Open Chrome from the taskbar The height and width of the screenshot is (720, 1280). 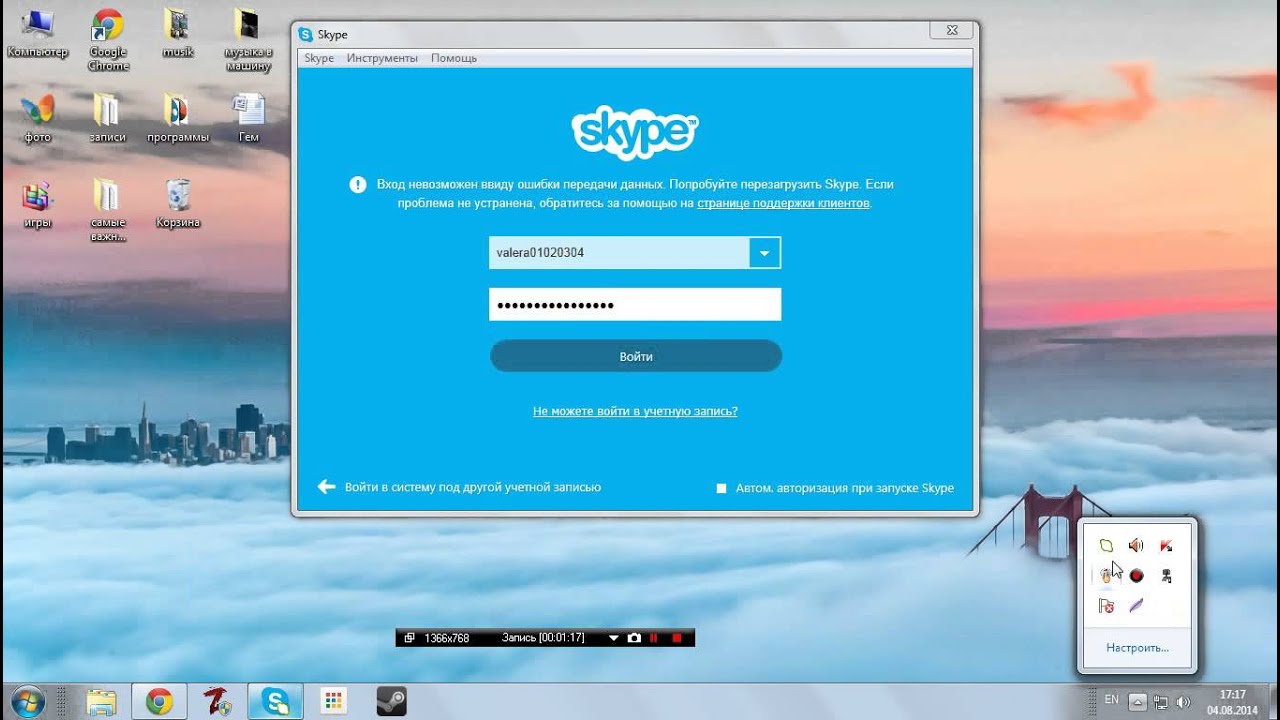coord(159,702)
